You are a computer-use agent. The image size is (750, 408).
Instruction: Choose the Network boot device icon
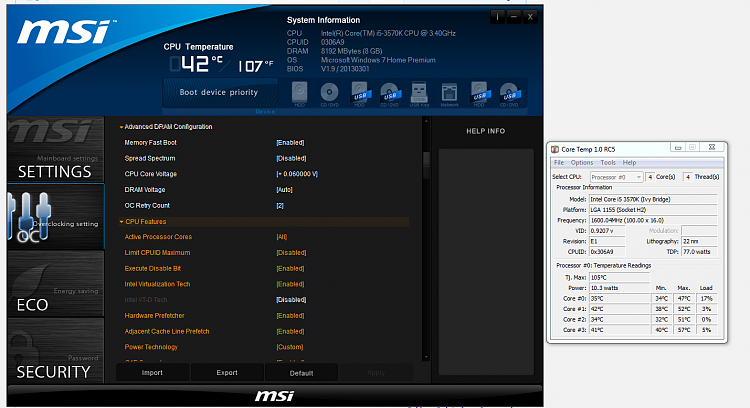point(449,93)
